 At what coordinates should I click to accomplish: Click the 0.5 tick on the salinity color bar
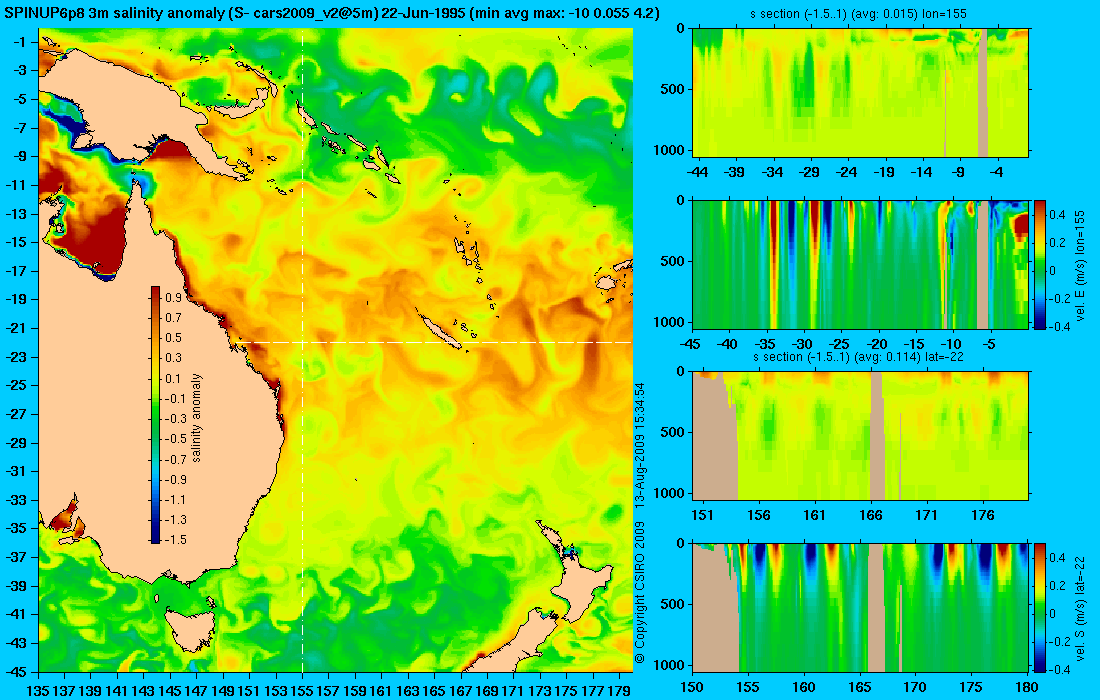pos(173,338)
